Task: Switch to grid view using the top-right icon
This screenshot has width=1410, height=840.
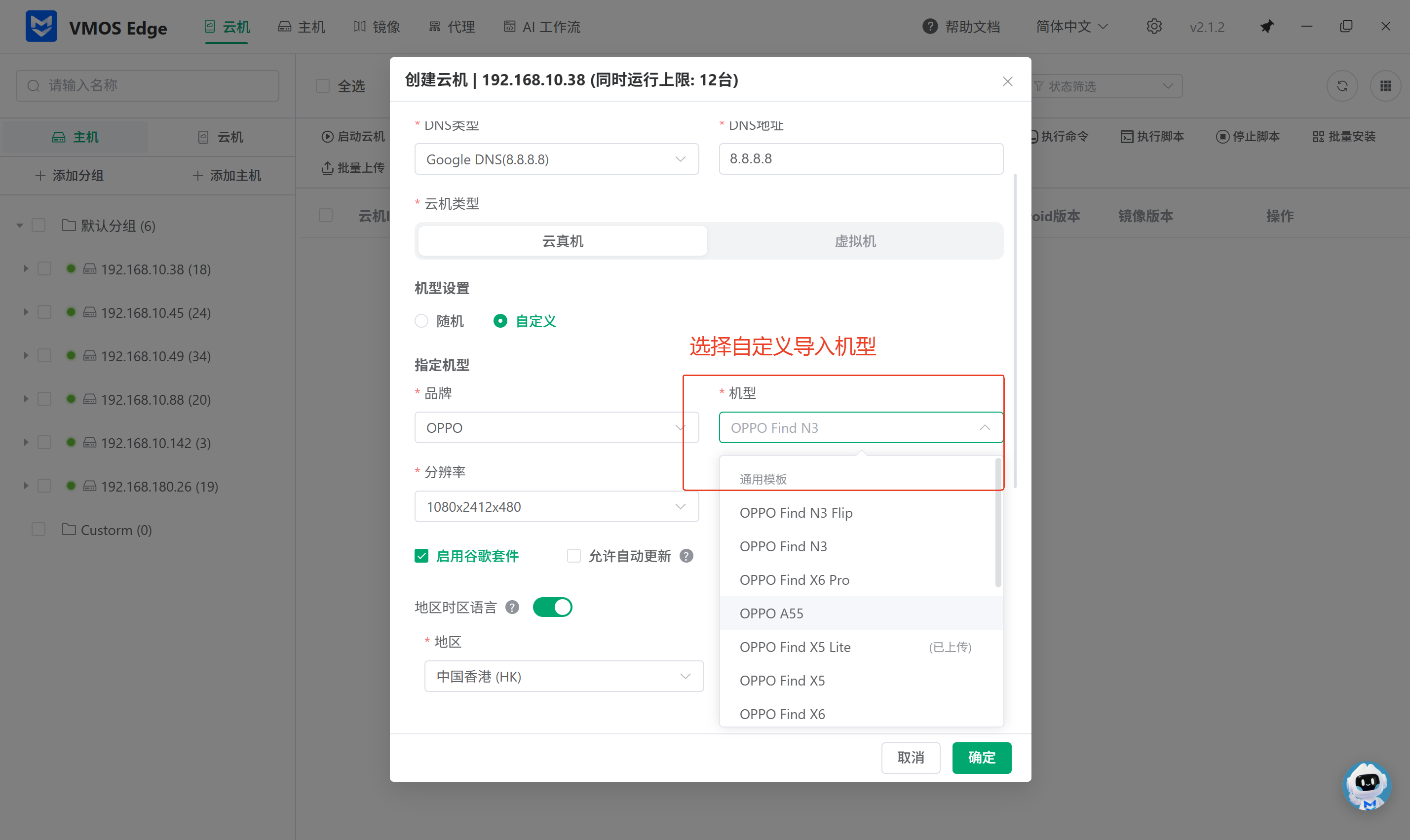Action: pyautogui.click(x=1386, y=85)
